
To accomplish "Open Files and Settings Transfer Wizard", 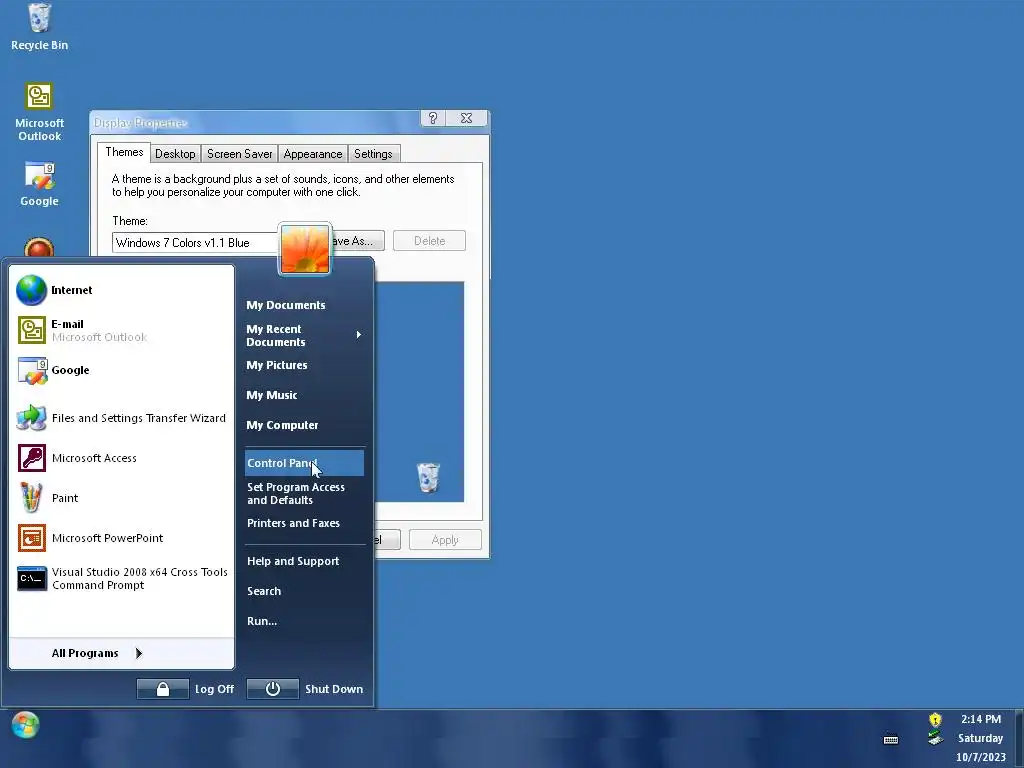I will [x=121, y=418].
